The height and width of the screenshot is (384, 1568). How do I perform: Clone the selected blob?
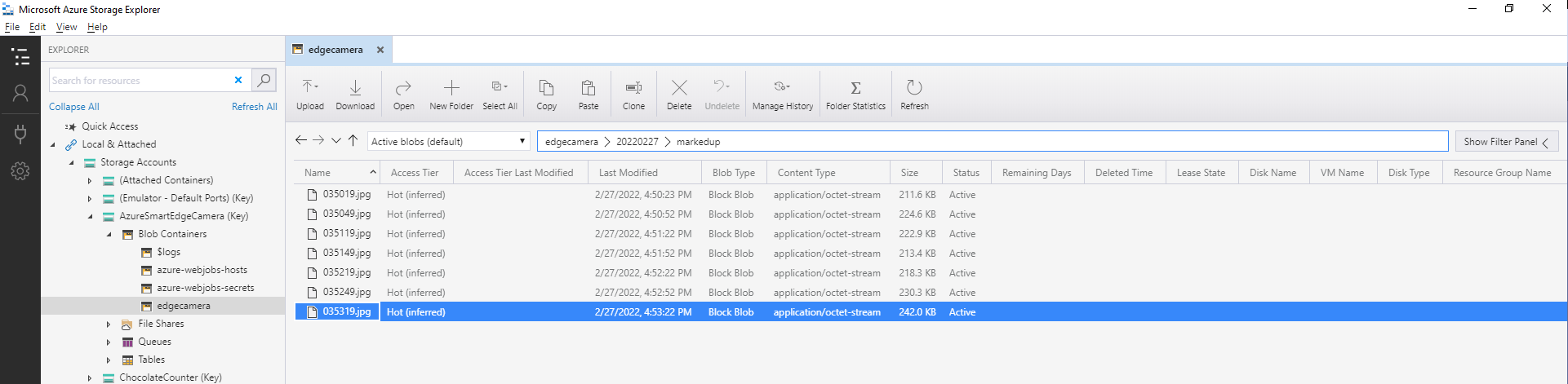click(x=633, y=95)
